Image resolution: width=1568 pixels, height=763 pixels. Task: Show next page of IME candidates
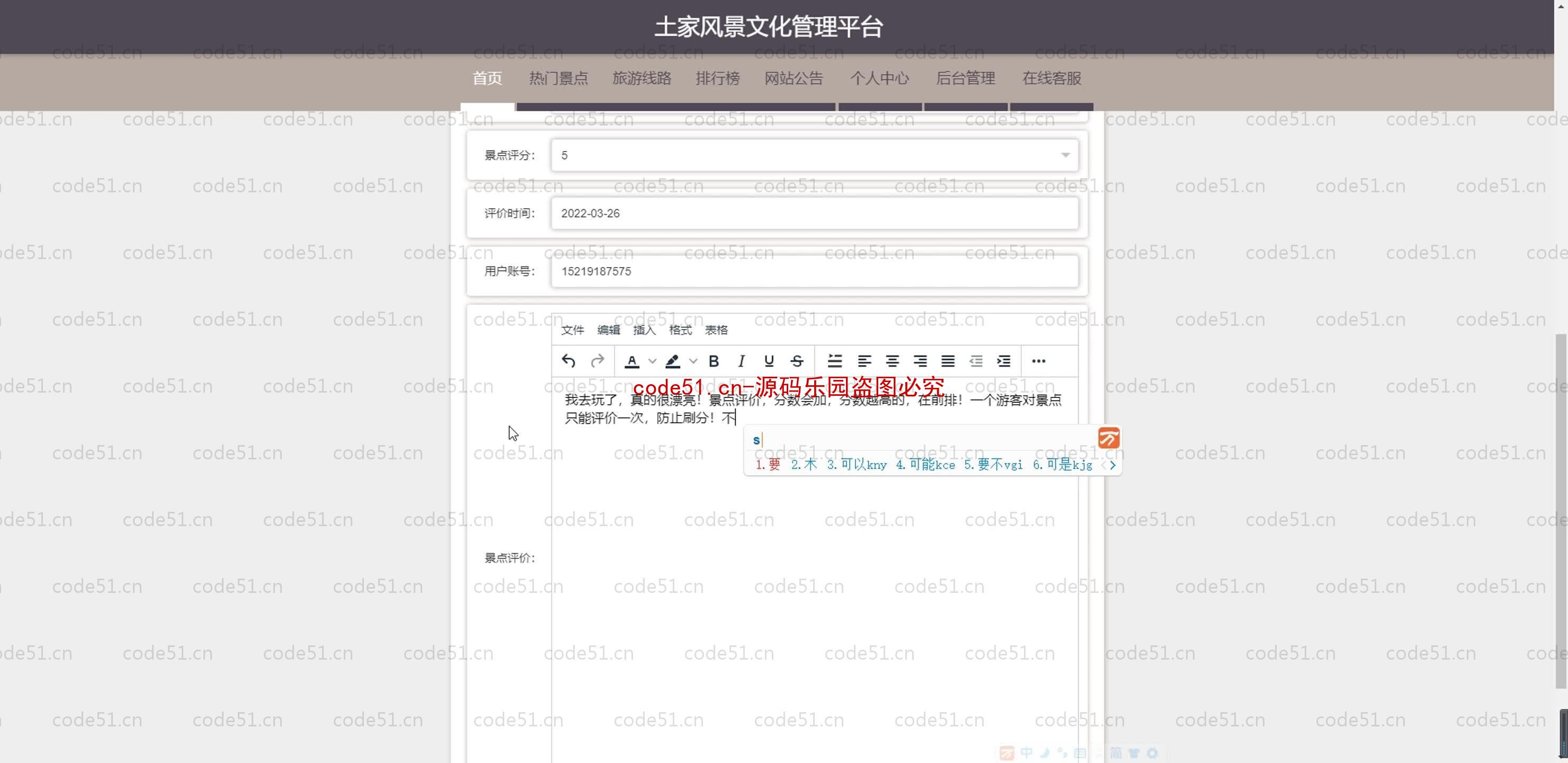(1112, 465)
